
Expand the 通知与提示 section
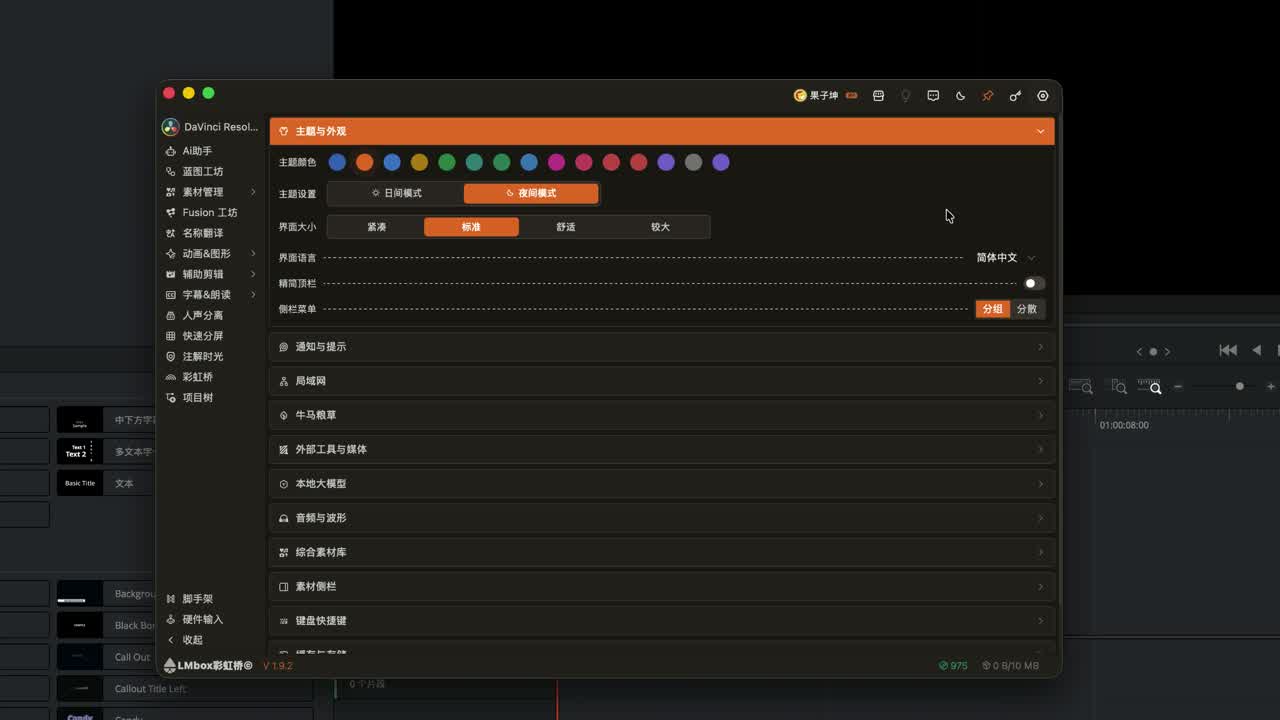coord(662,347)
